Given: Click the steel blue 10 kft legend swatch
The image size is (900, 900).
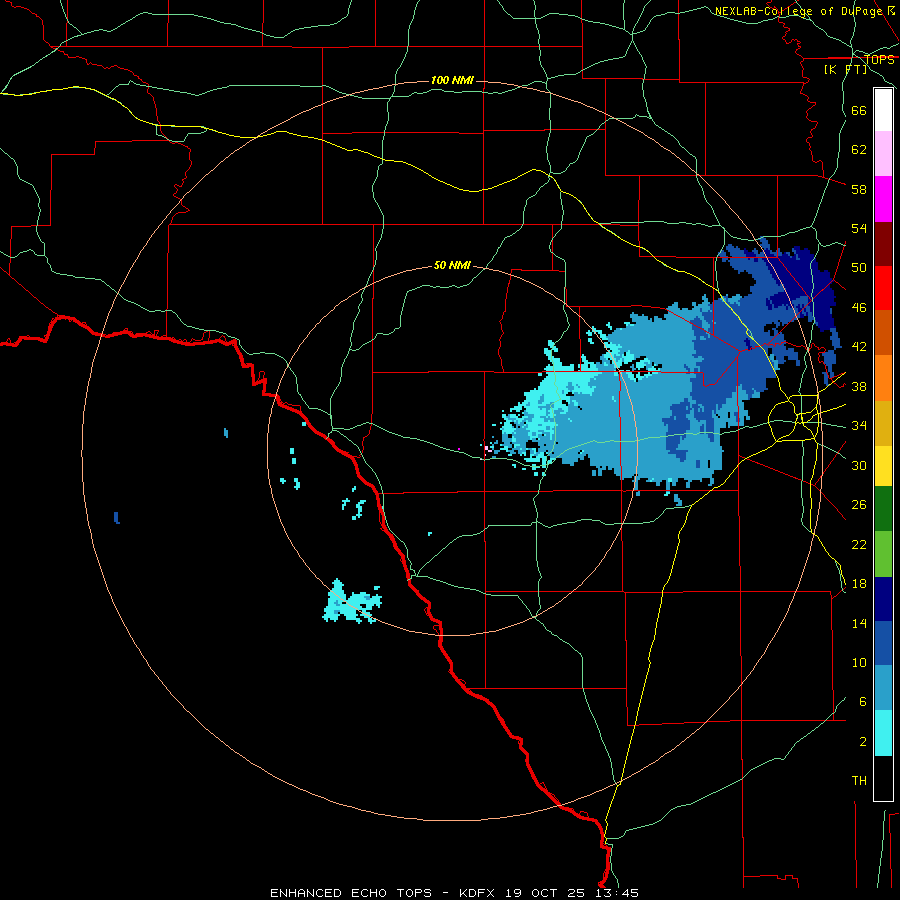Looking at the screenshot, I should click(x=883, y=688).
